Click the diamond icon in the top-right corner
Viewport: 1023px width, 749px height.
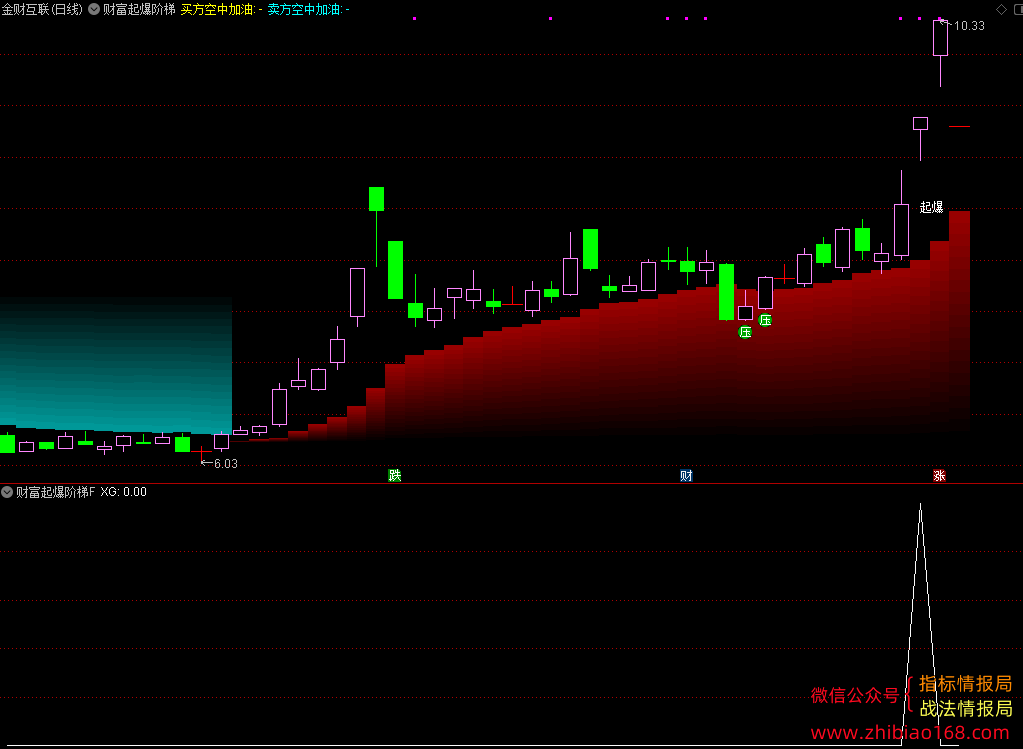1001,9
